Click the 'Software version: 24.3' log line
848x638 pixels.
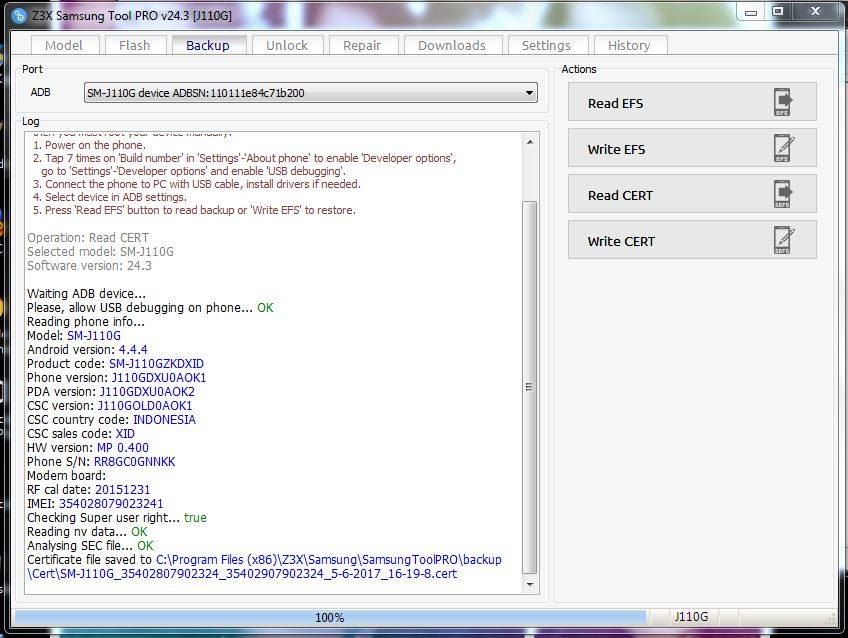[x=89, y=266]
